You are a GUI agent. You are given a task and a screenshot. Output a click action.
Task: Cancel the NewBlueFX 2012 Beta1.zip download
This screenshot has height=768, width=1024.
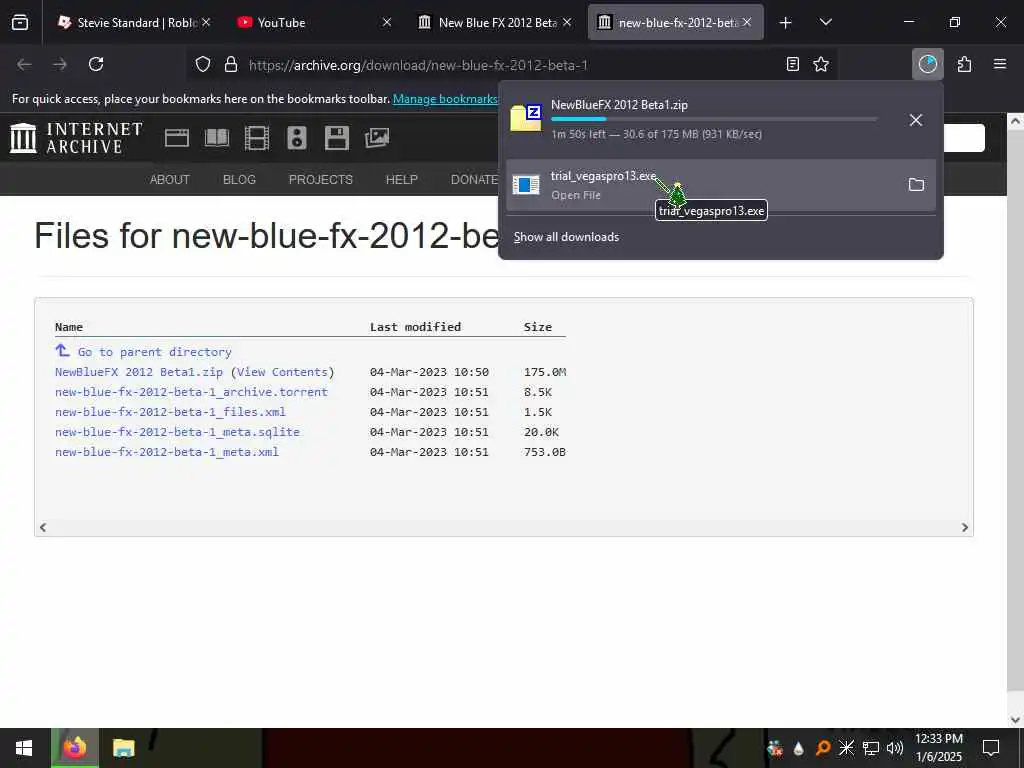click(x=916, y=120)
